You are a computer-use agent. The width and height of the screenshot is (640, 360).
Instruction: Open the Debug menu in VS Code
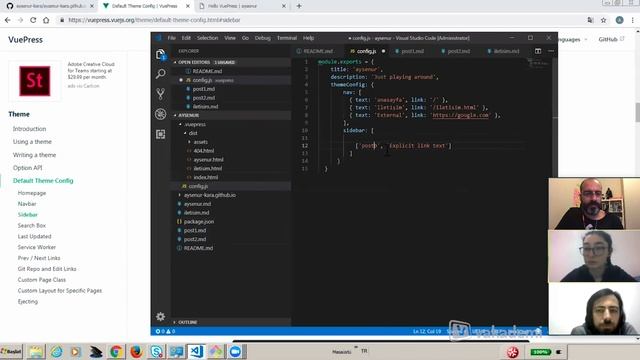262,38
